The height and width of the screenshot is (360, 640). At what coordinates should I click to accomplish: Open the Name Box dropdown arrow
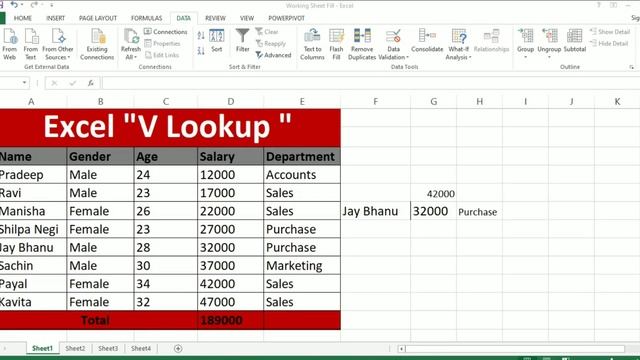(24, 83)
